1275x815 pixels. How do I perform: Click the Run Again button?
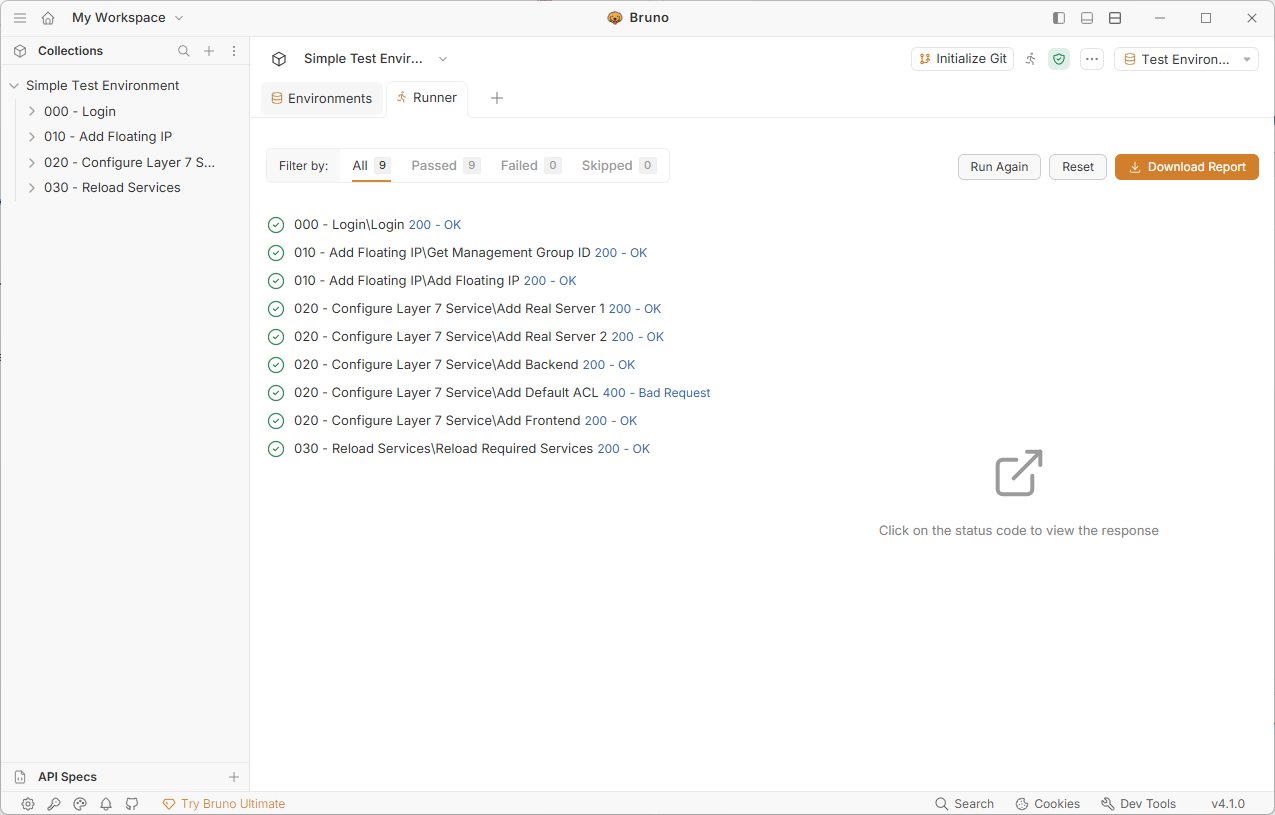(x=999, y=167)
